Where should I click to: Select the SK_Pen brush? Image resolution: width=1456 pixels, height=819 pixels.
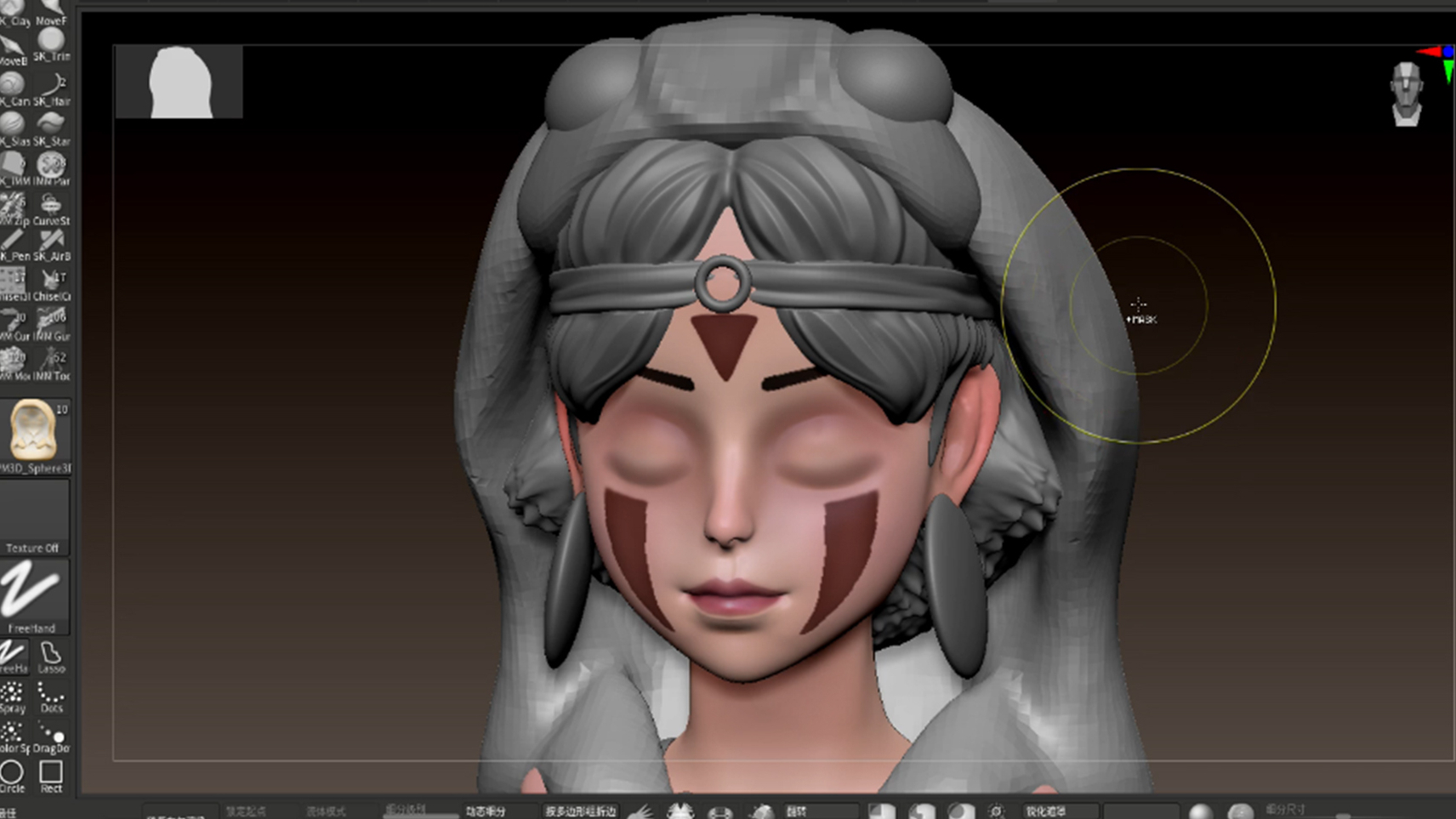(14, 246)
